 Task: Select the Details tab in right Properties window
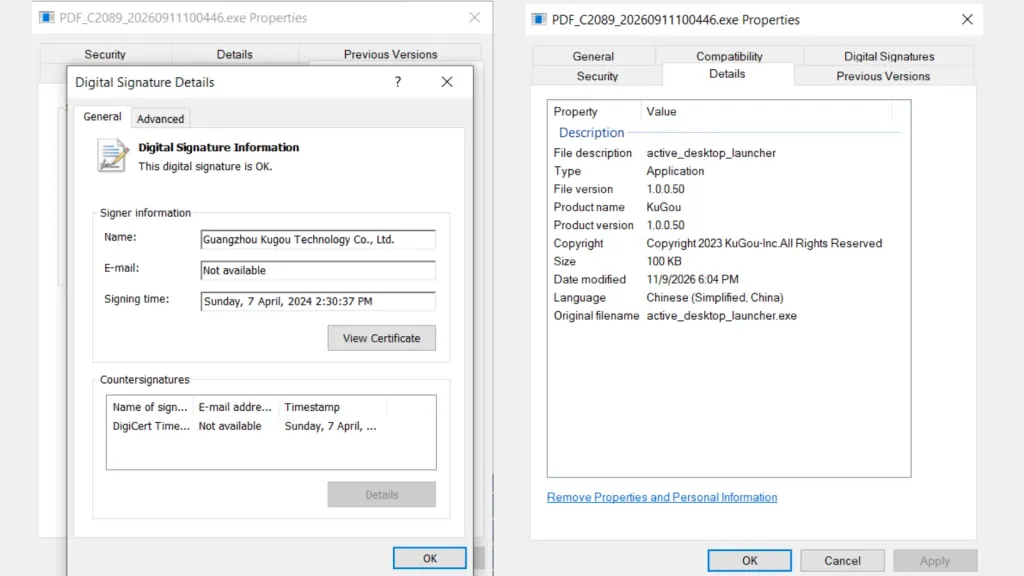coord(728,74)
